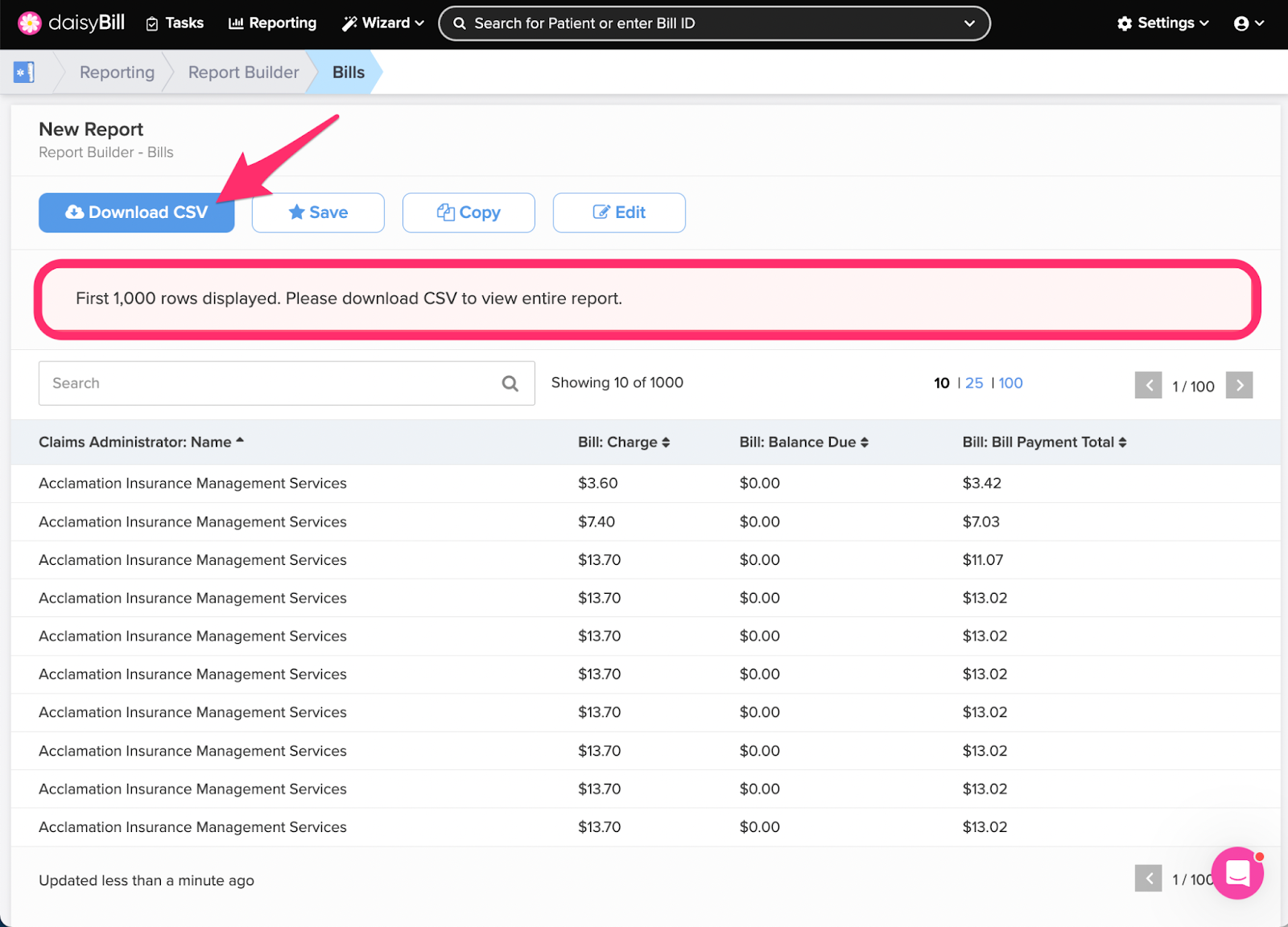Screen dimensions: 1288x927
Task: Go to Reporting breadcrumb
Action: (x=117, y=72)
